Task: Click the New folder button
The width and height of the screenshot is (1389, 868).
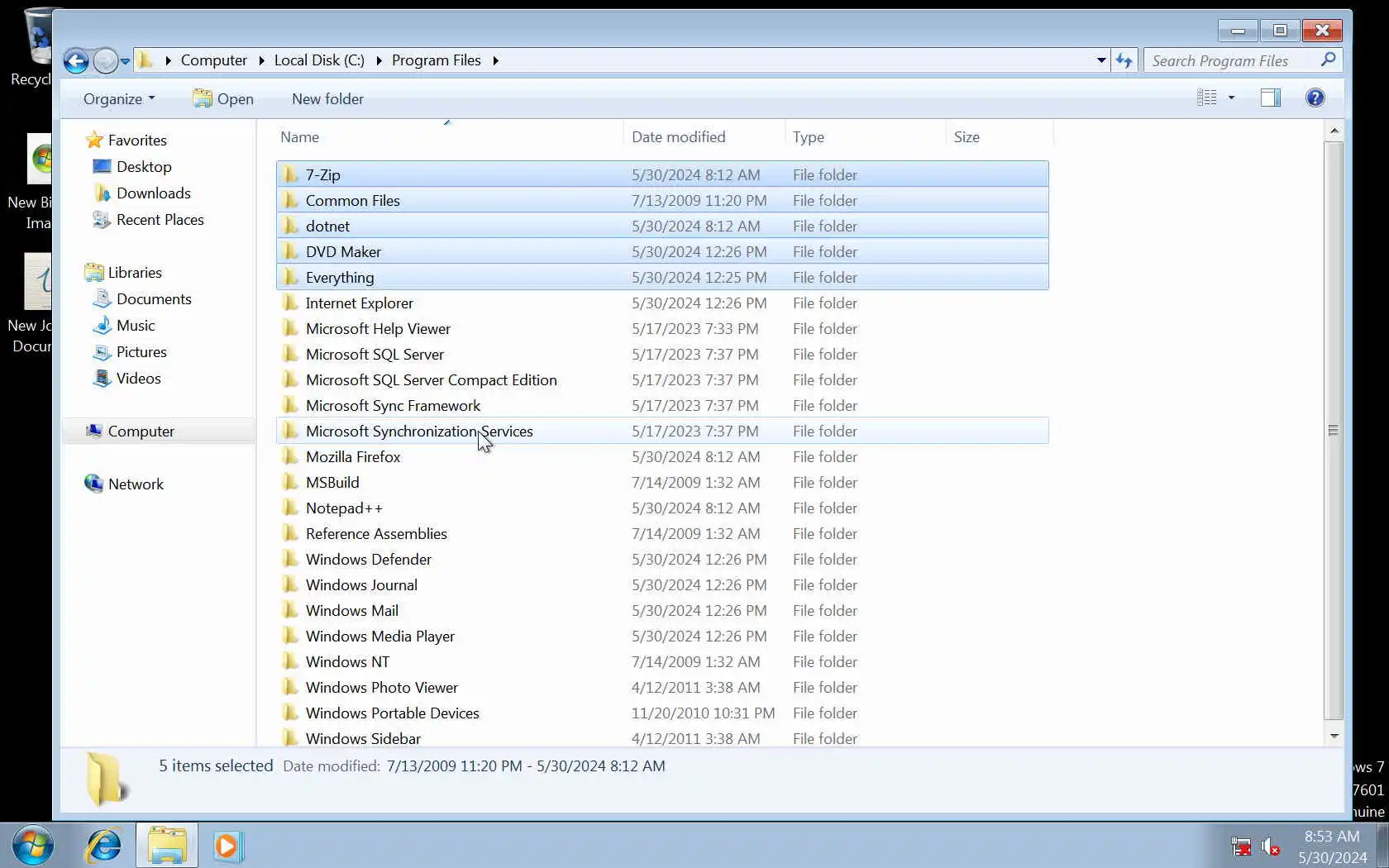Action: click(x=327, y=98)
